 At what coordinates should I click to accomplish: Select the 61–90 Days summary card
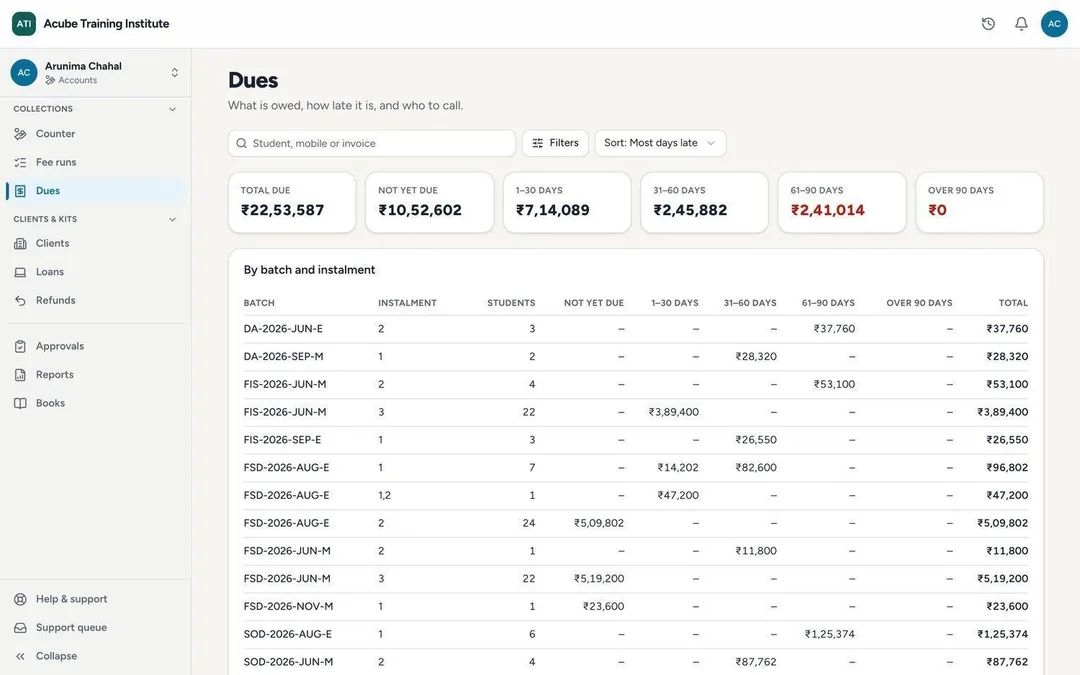coord(842,202)
